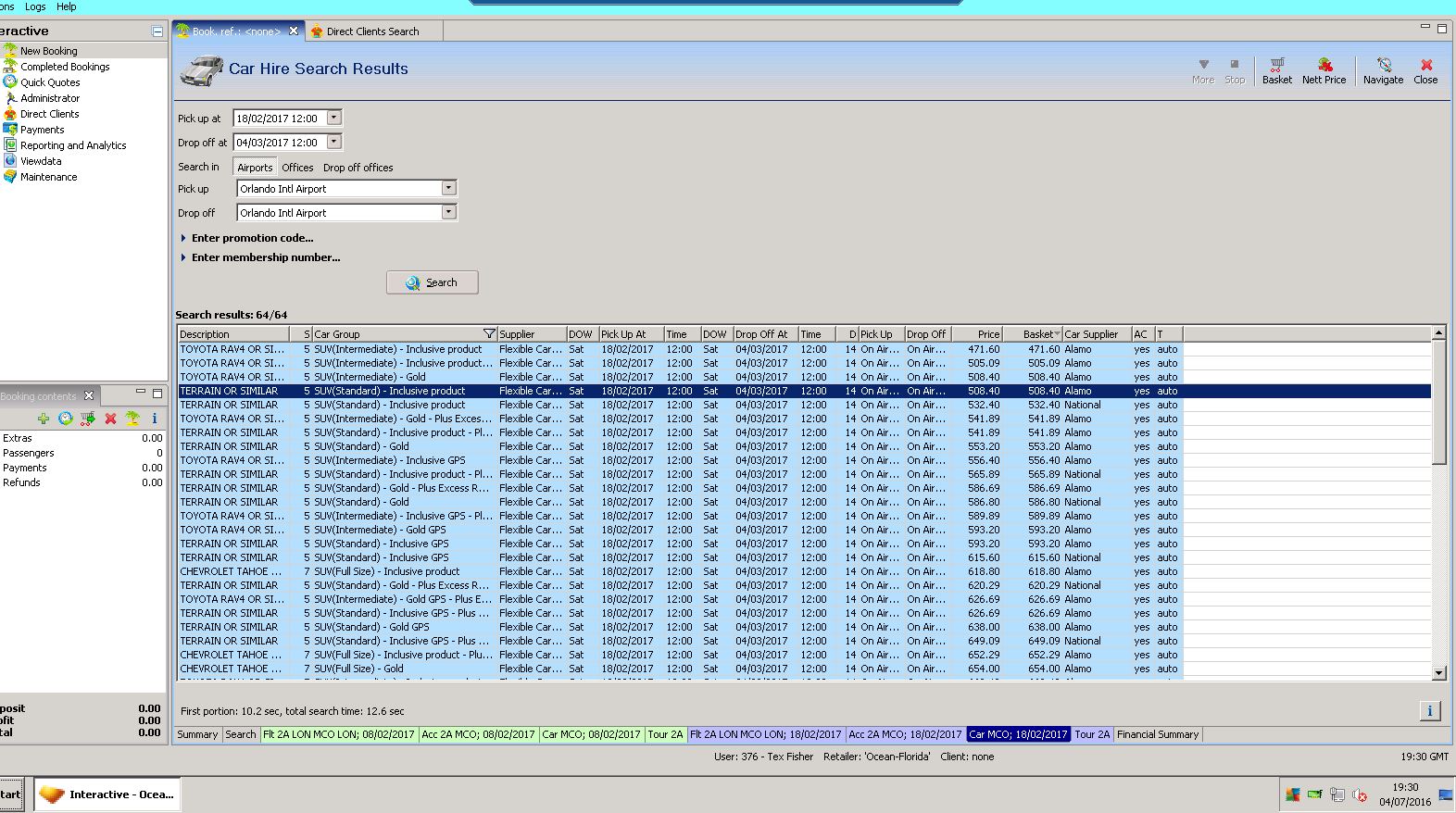The width and height of the screenshot is (1456, 813).
Task: Click the clock icon in Booking contents
Action: [66, 419]
